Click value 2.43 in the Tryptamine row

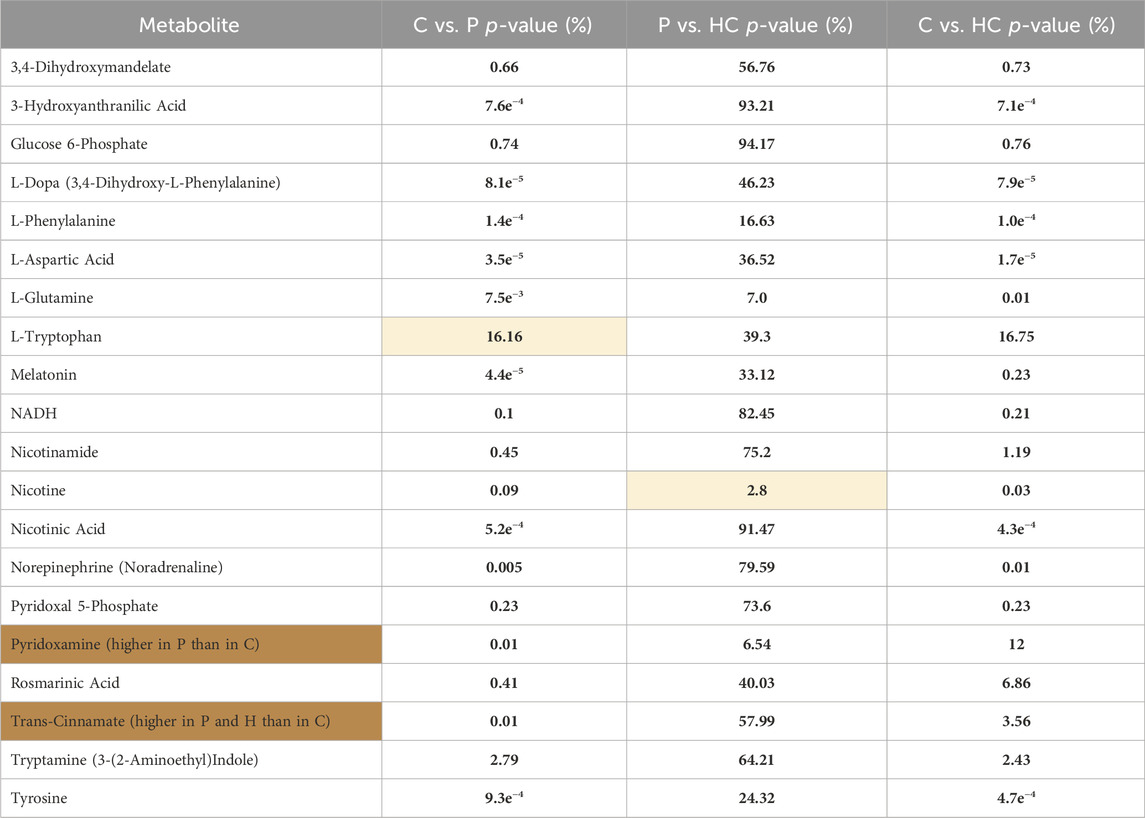tap(1016, 760)
